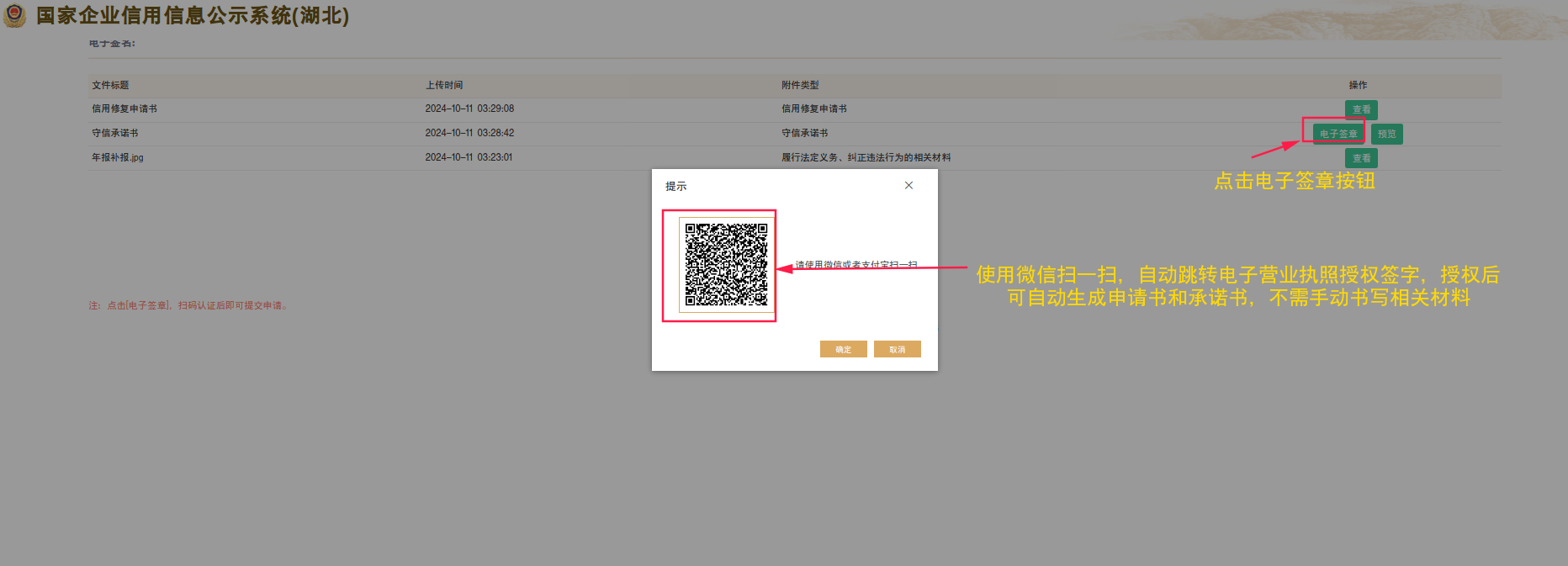Click 预览 in the 守信承诺书 row
This screenshot has width=1568, height=566.
click(x=1386, y=134)
